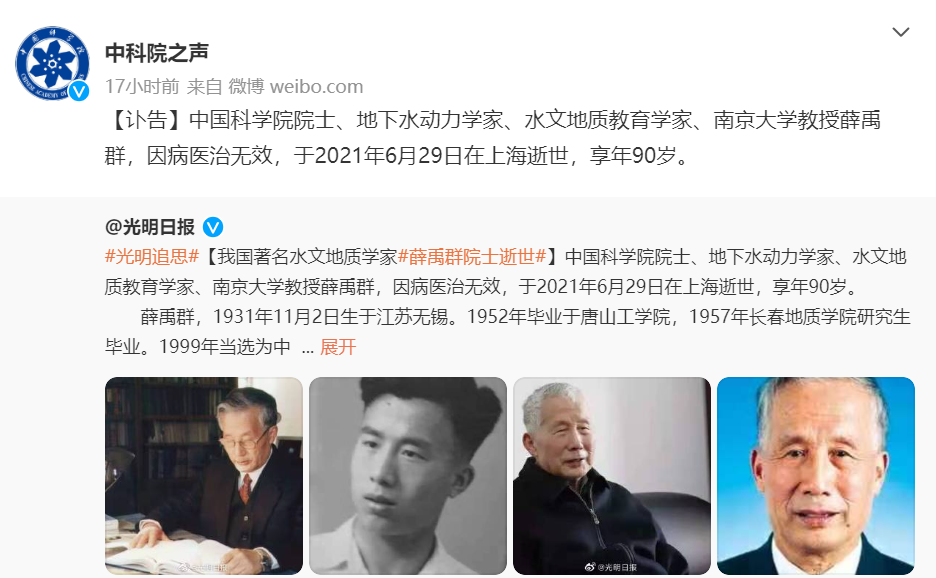Expand the full reposted text via 展开
Viewport: 936px width, 578px height.
pos(338,347)
